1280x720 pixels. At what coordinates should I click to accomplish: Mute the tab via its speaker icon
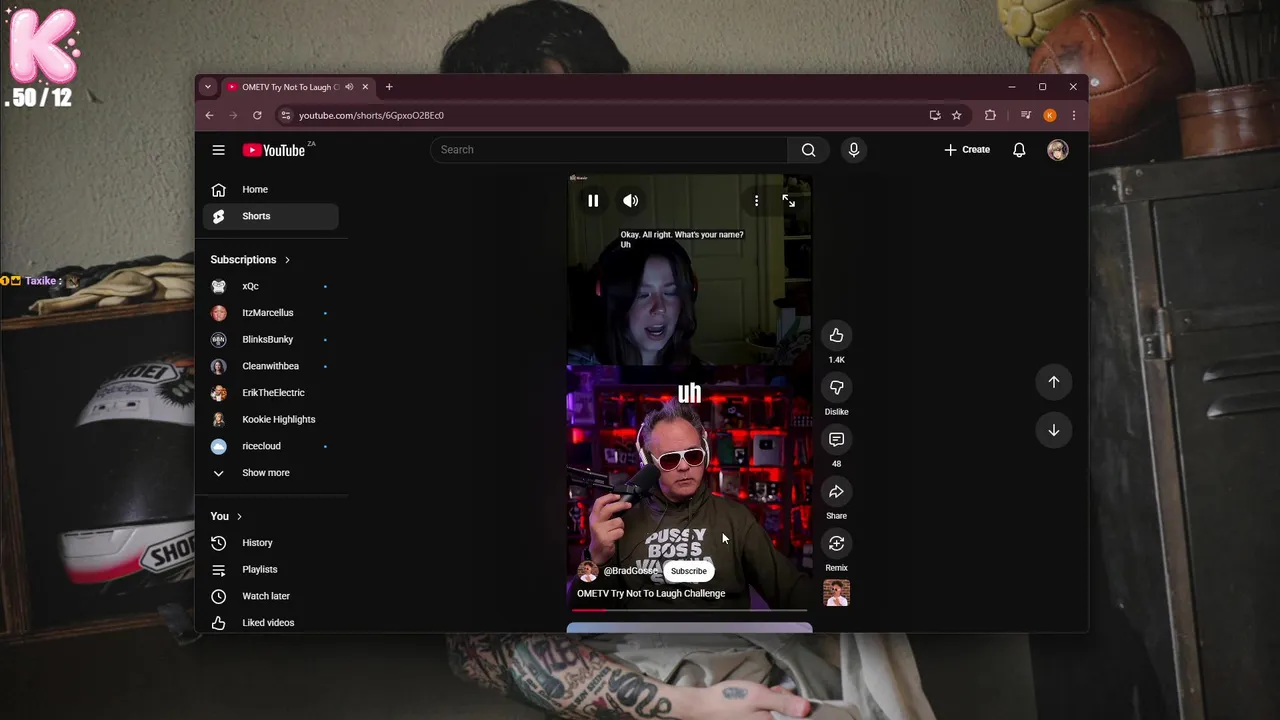(349, 87)
